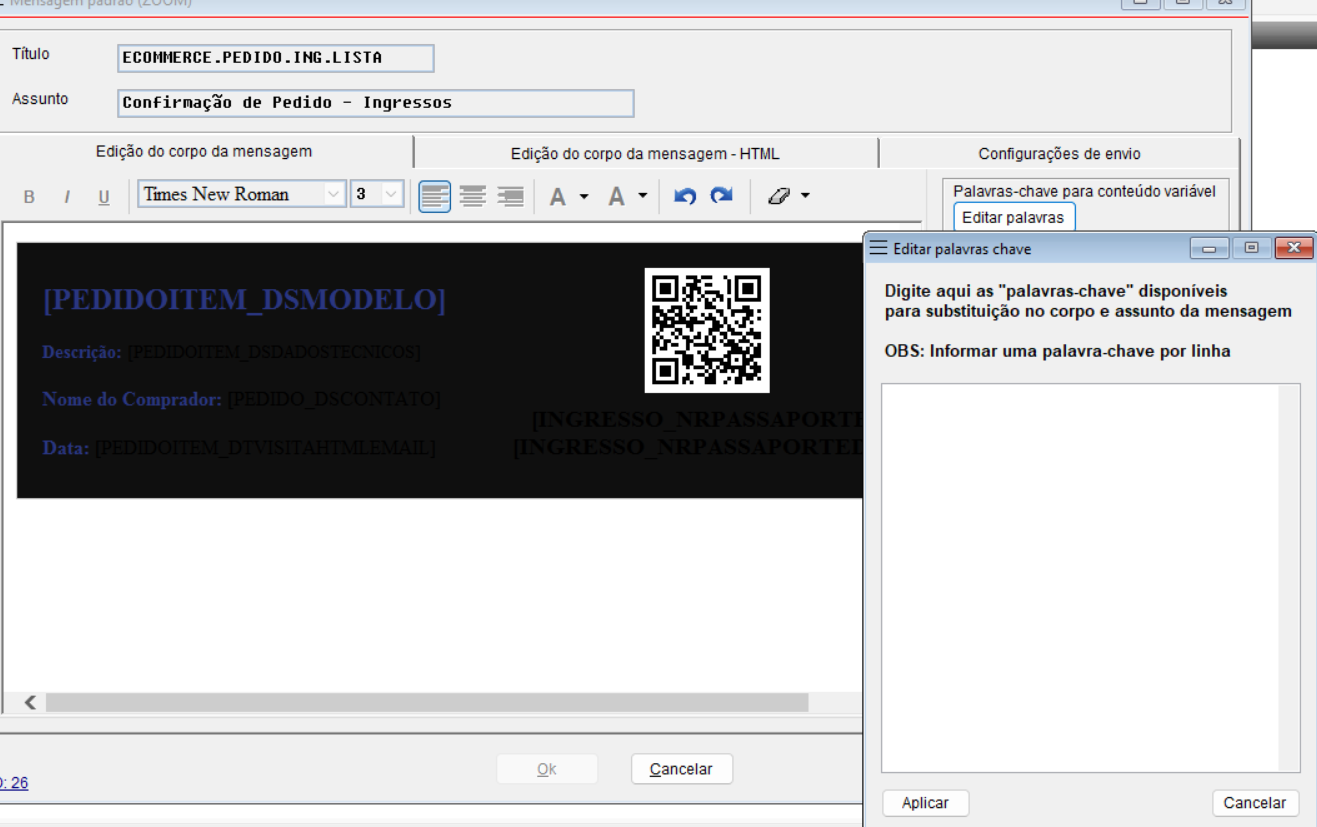The height and width of the screenshot is (827, 1317).
Task: Open the font size dropdown showing 3
Action: pyautogui.click(x=391, y=195)
